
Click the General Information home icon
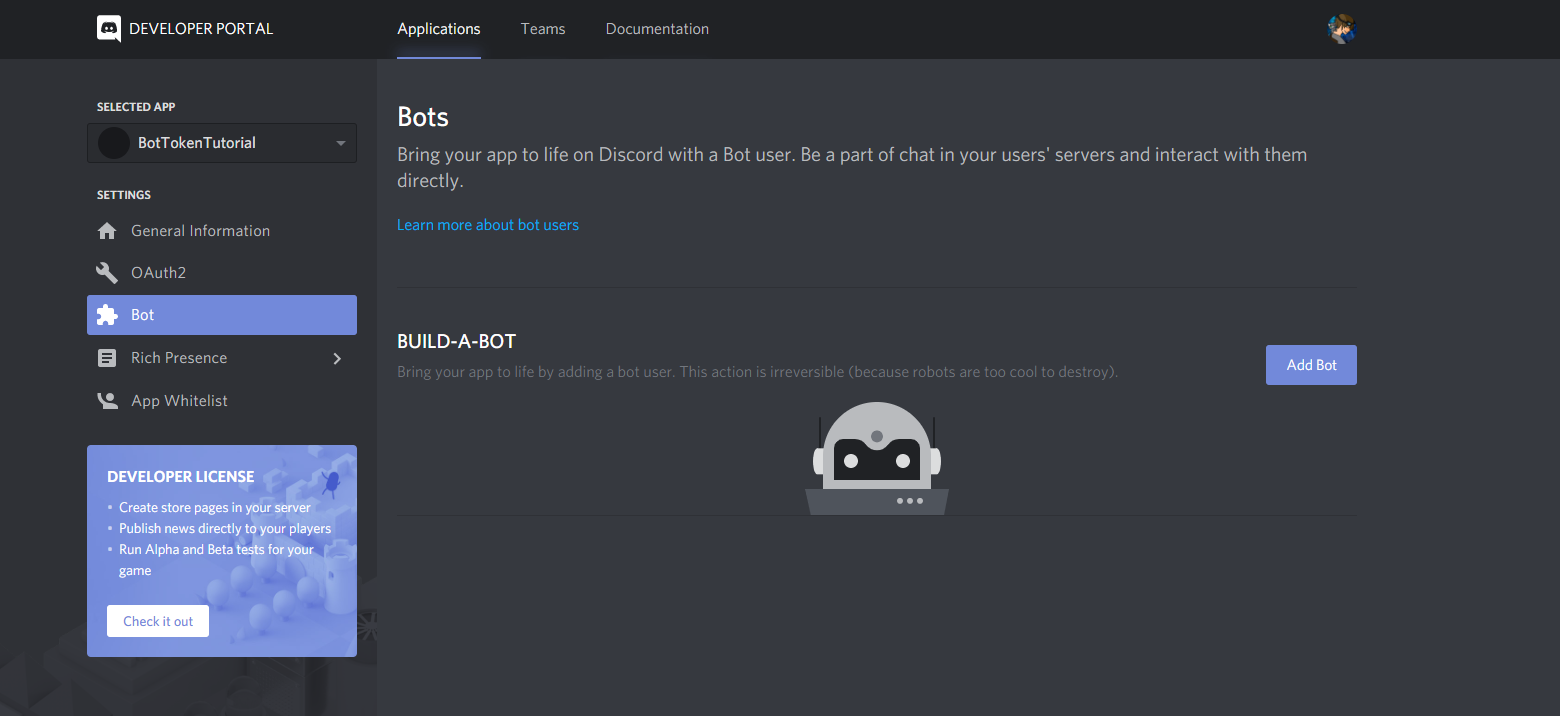point(107,231)
